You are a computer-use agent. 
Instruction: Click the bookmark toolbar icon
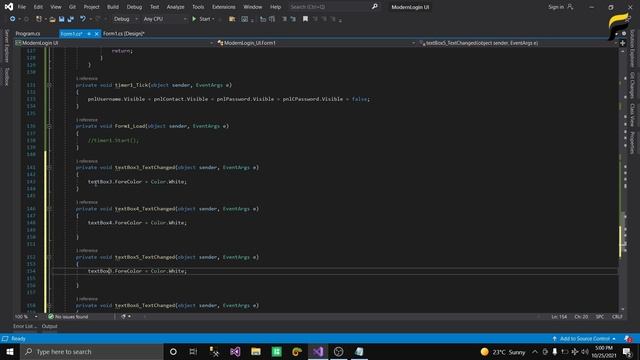(x=305, y=19)
